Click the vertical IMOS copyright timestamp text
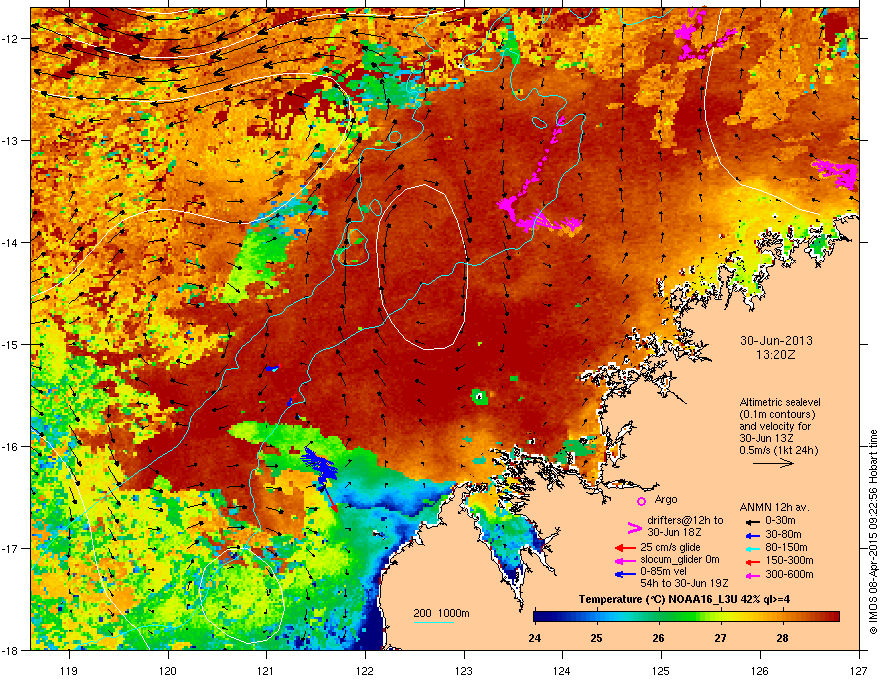880x680 pixels. [873, 532]
